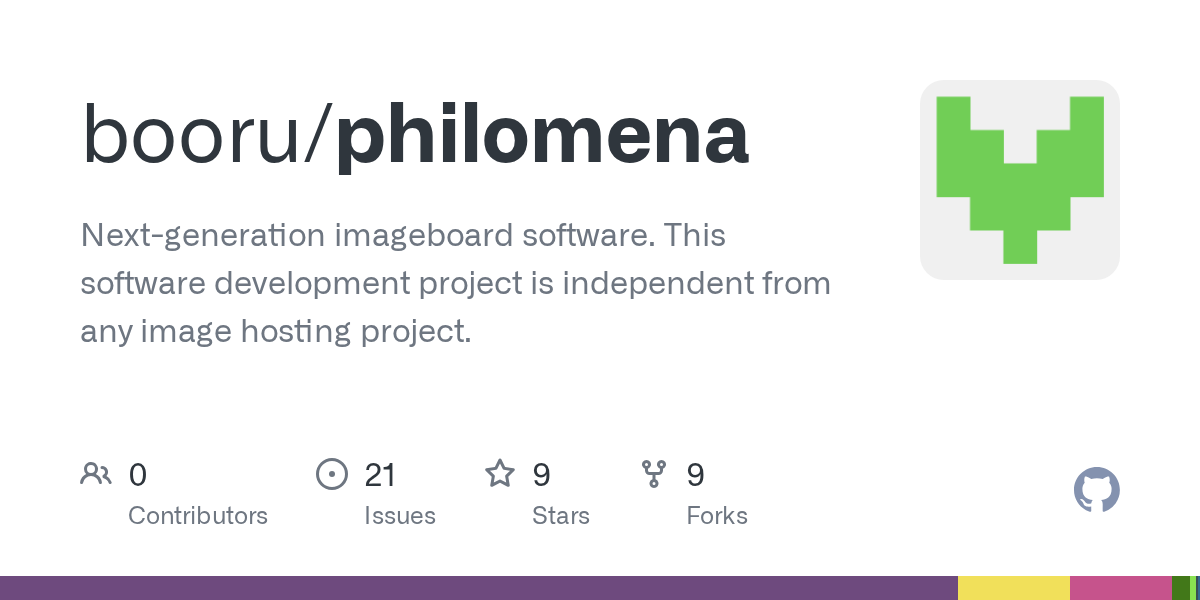Click the contributors count "0"

point(138,475)
